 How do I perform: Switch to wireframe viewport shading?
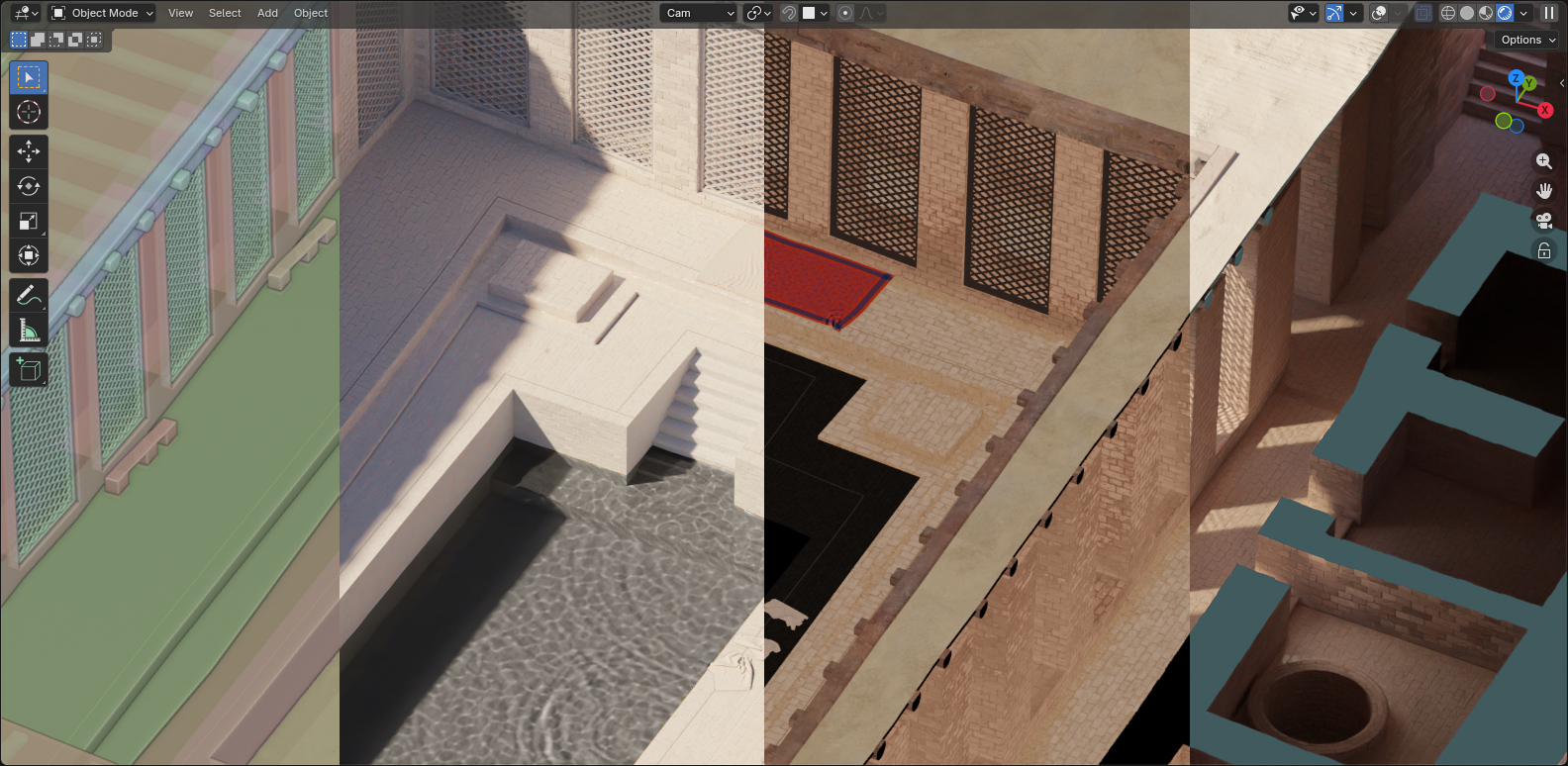(1448, 13)
